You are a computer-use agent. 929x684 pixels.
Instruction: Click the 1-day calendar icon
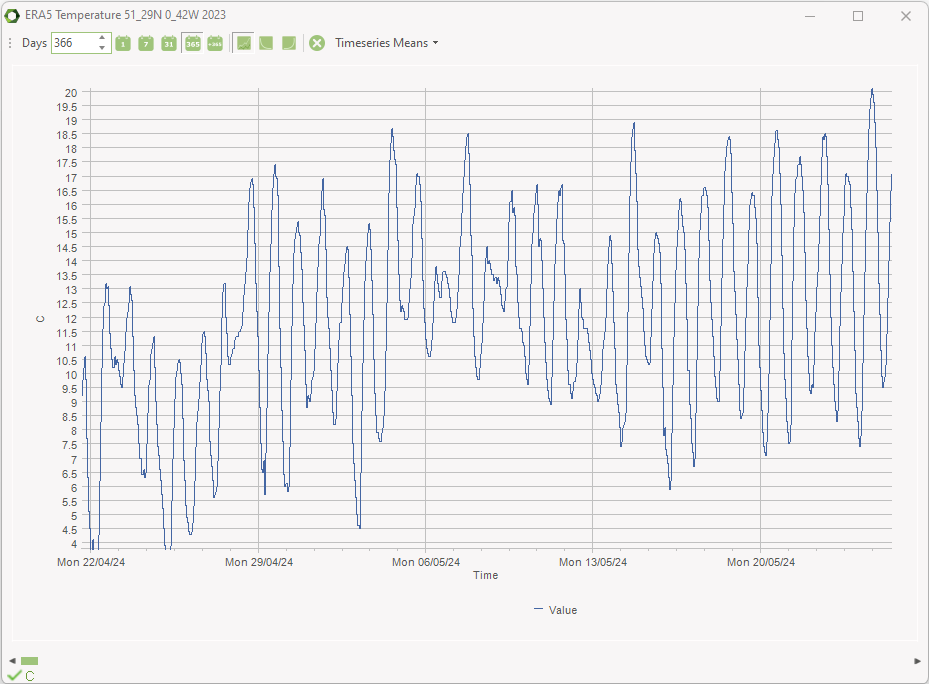[123, 43]
